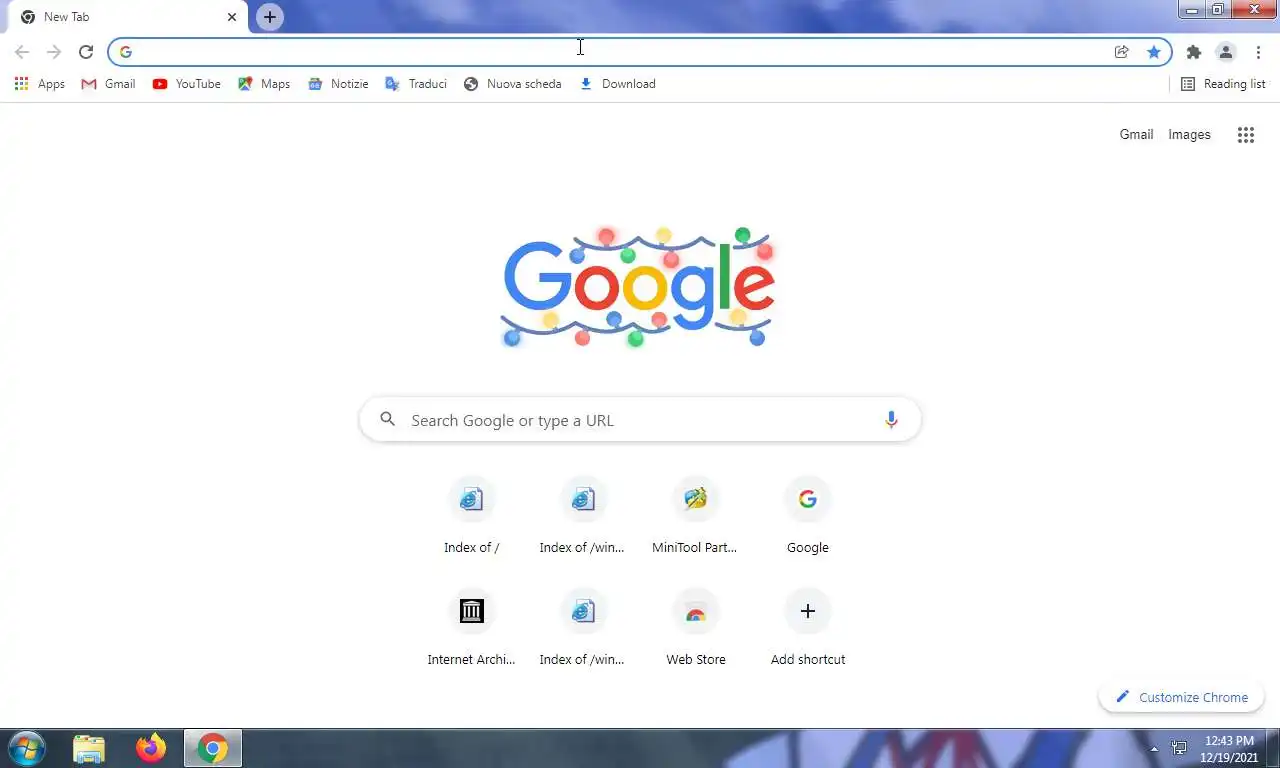The width and height of the screenshot is (1280, 768).
Task: Click the magnifier icon in search box
Action: click(388, 420)
